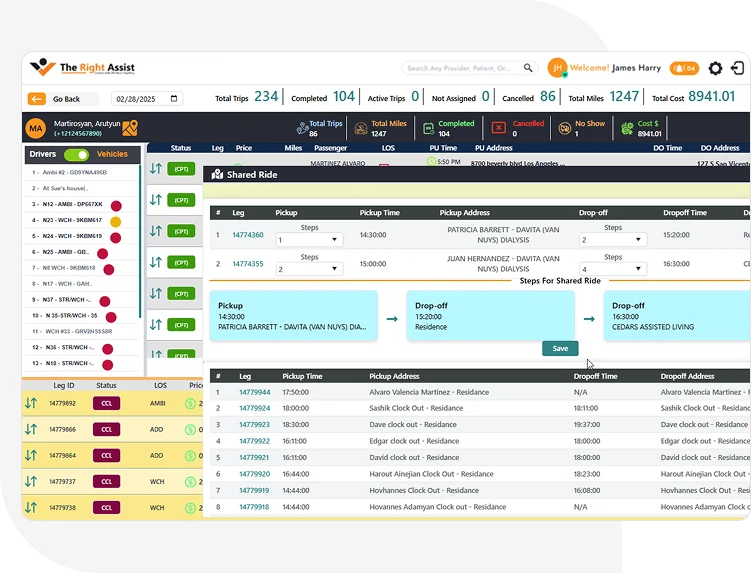Click the Shared Ride map icon
The width and height of the screenshot is (751, 573).
coord(217,174)
